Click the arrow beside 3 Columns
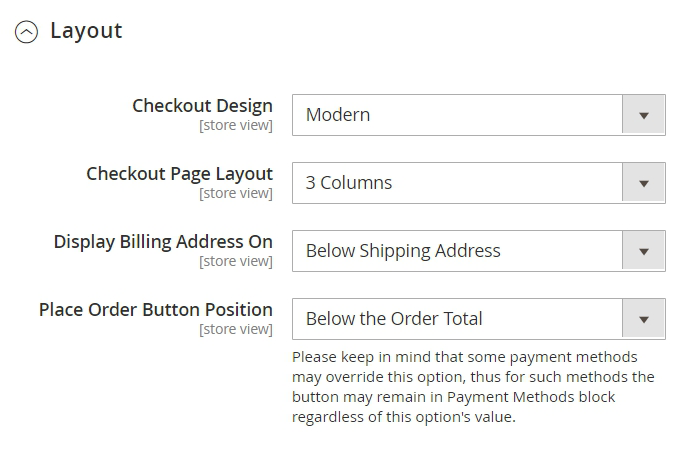 click(x=644, y=183)
